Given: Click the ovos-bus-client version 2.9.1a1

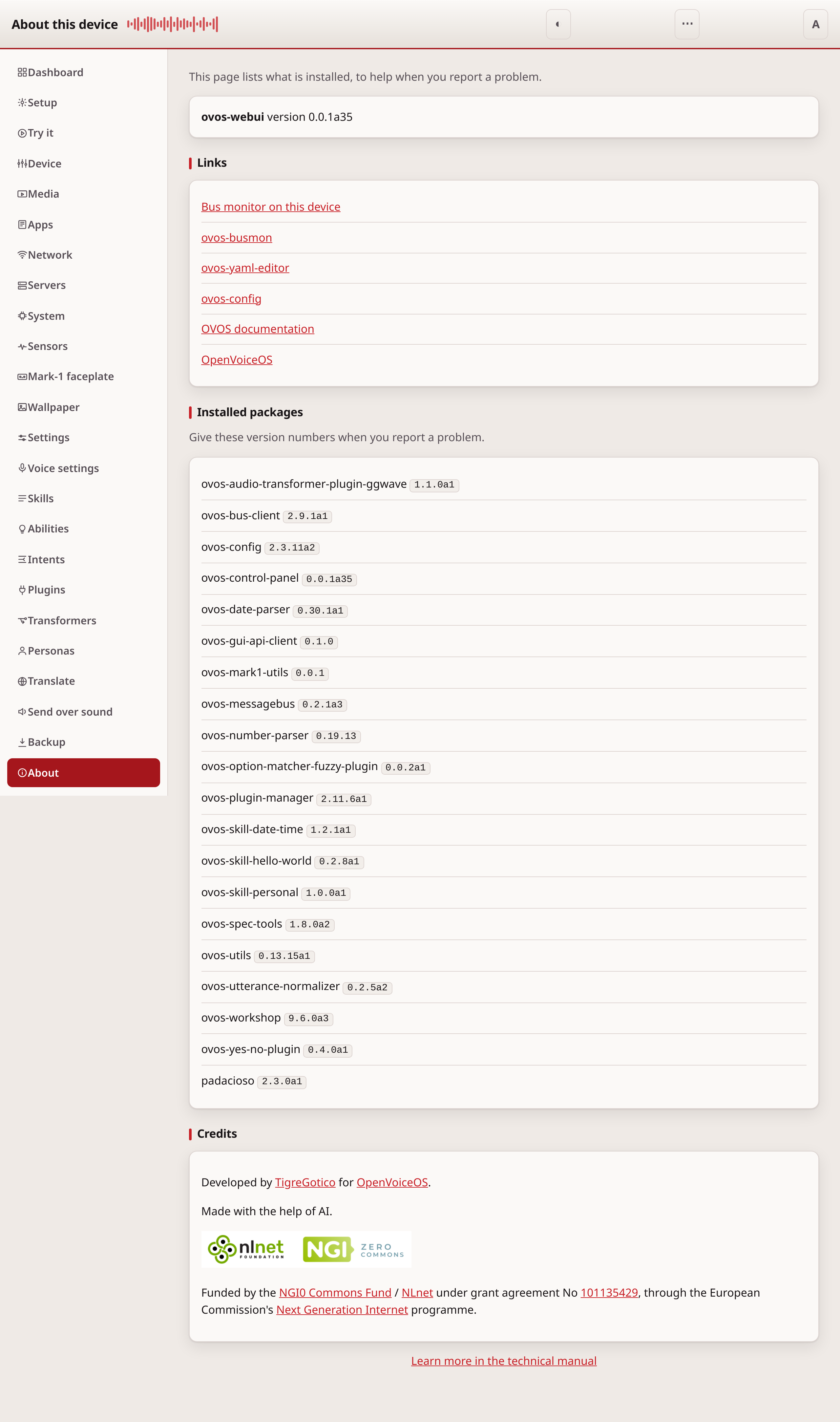Looking at the screenshot, I should (x=307, y=516).
